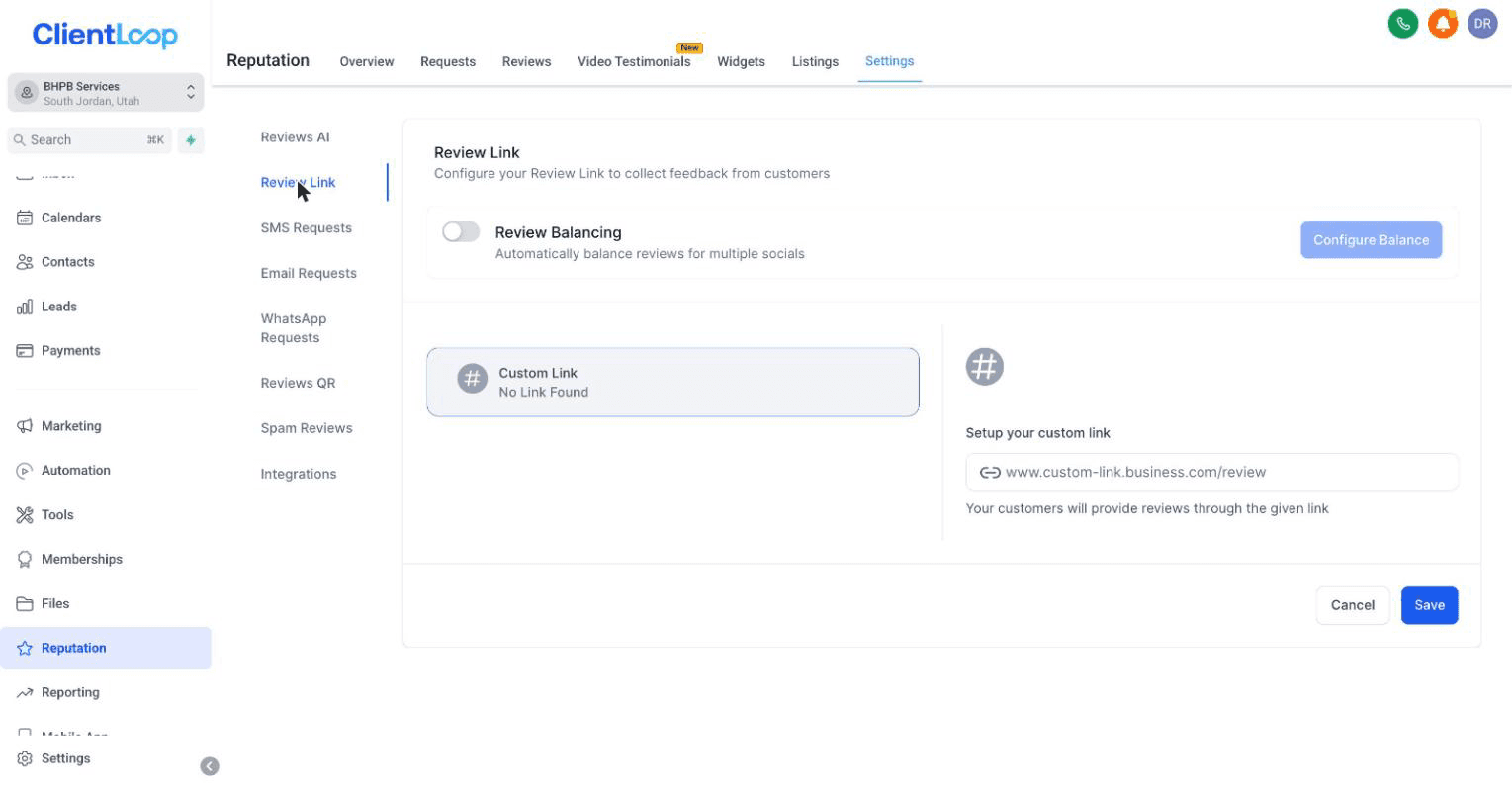Click the sidebar Search field

pyautogui.click(x=90, y=140)
